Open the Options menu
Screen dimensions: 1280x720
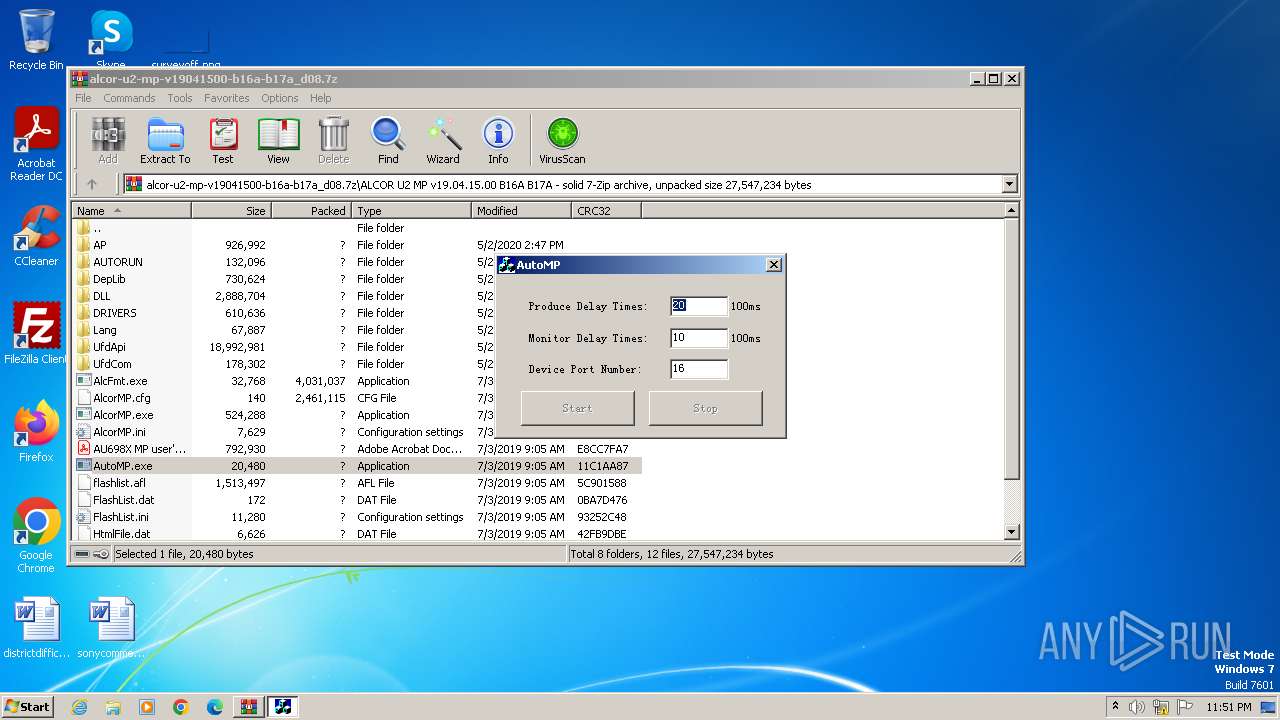pyautogui.click(x=280, y=98)
